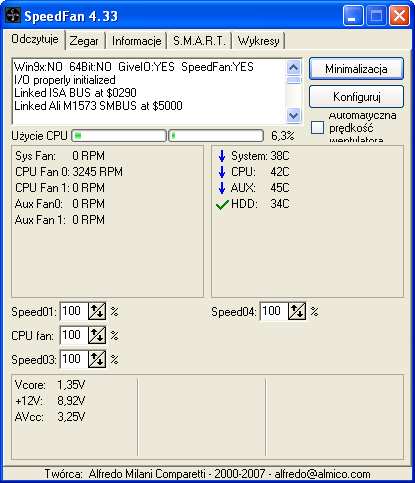415x483 pixels.
Task: Click the green checkmark beside HDD temperature
Action: click(x=222, y=204)
